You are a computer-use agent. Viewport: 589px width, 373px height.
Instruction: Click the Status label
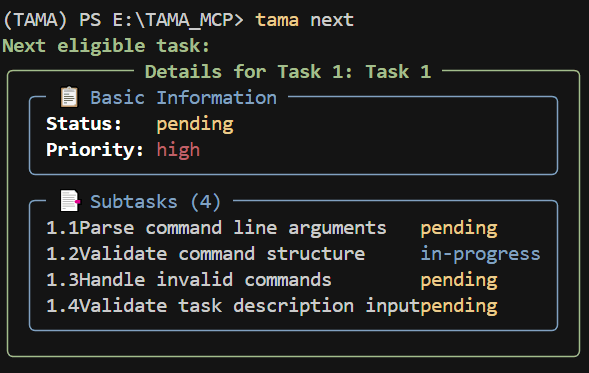pos(84,124)
